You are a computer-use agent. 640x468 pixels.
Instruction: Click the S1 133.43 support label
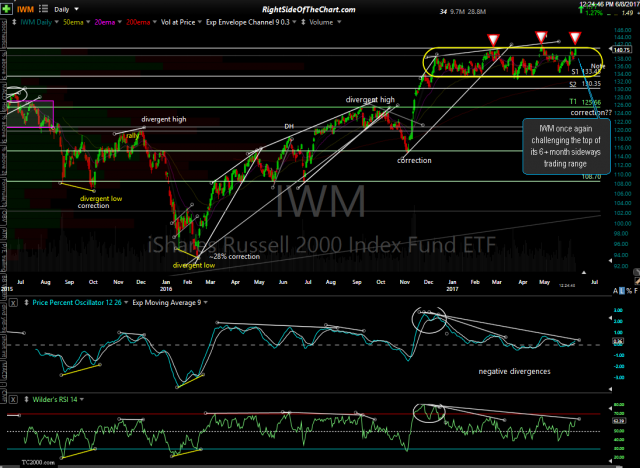[586, 72]
